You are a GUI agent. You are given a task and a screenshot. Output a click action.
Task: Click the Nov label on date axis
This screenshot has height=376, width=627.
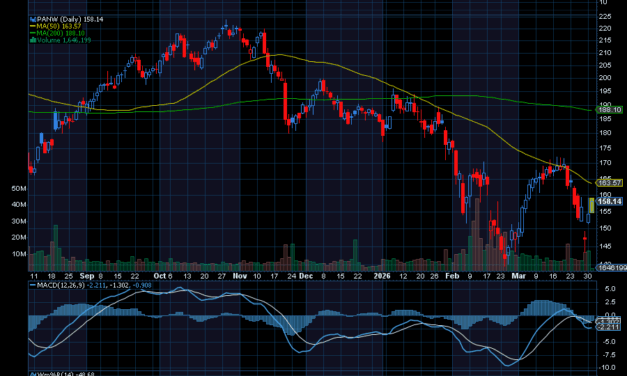[240, 276]
